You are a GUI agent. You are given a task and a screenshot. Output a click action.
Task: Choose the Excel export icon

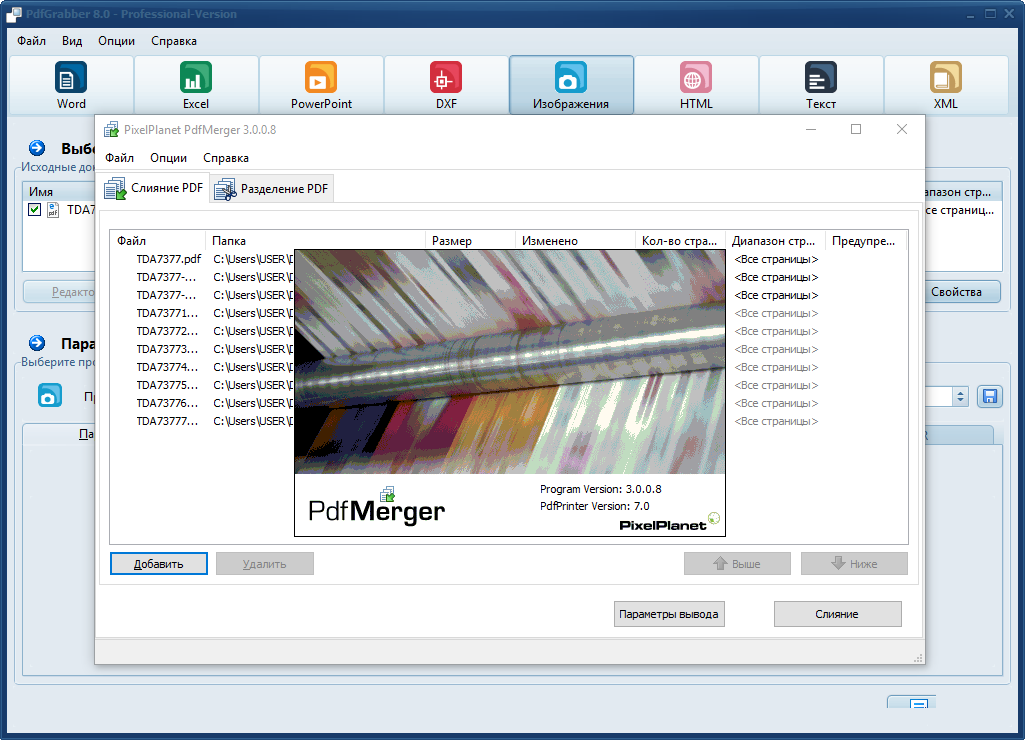click(x=195, y=77)
